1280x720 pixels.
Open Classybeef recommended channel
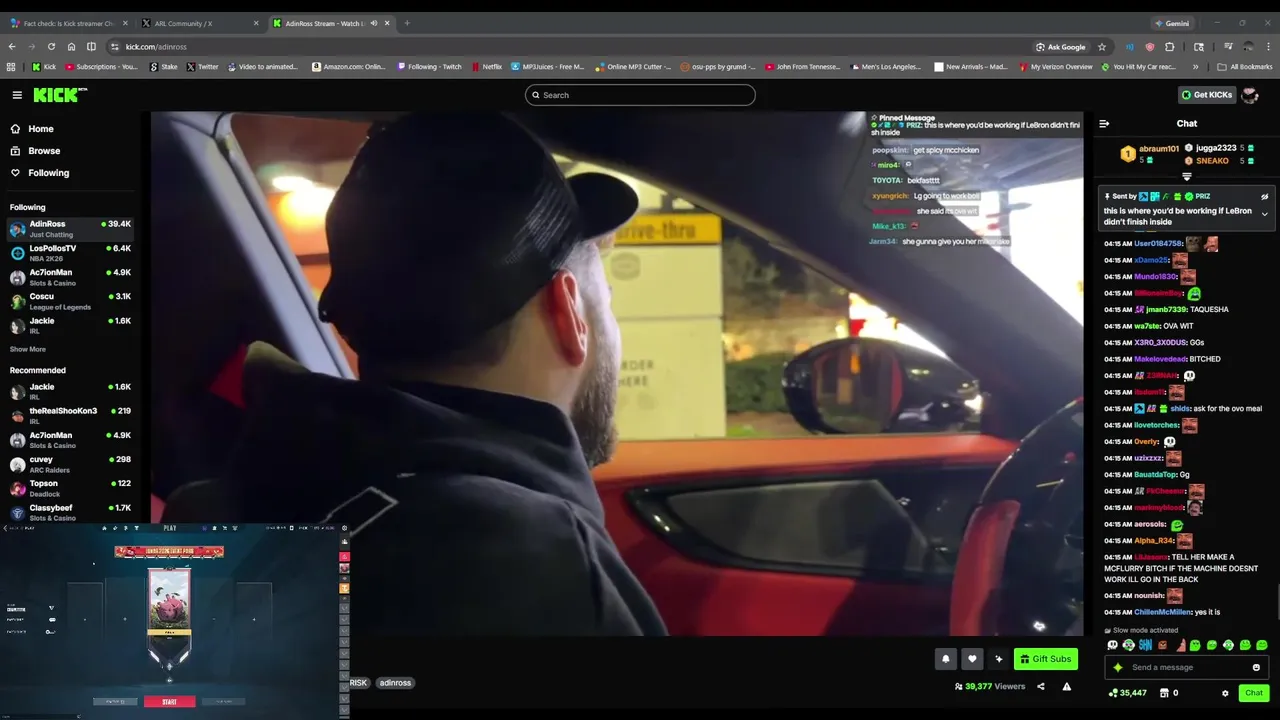[x=70, y=512]
